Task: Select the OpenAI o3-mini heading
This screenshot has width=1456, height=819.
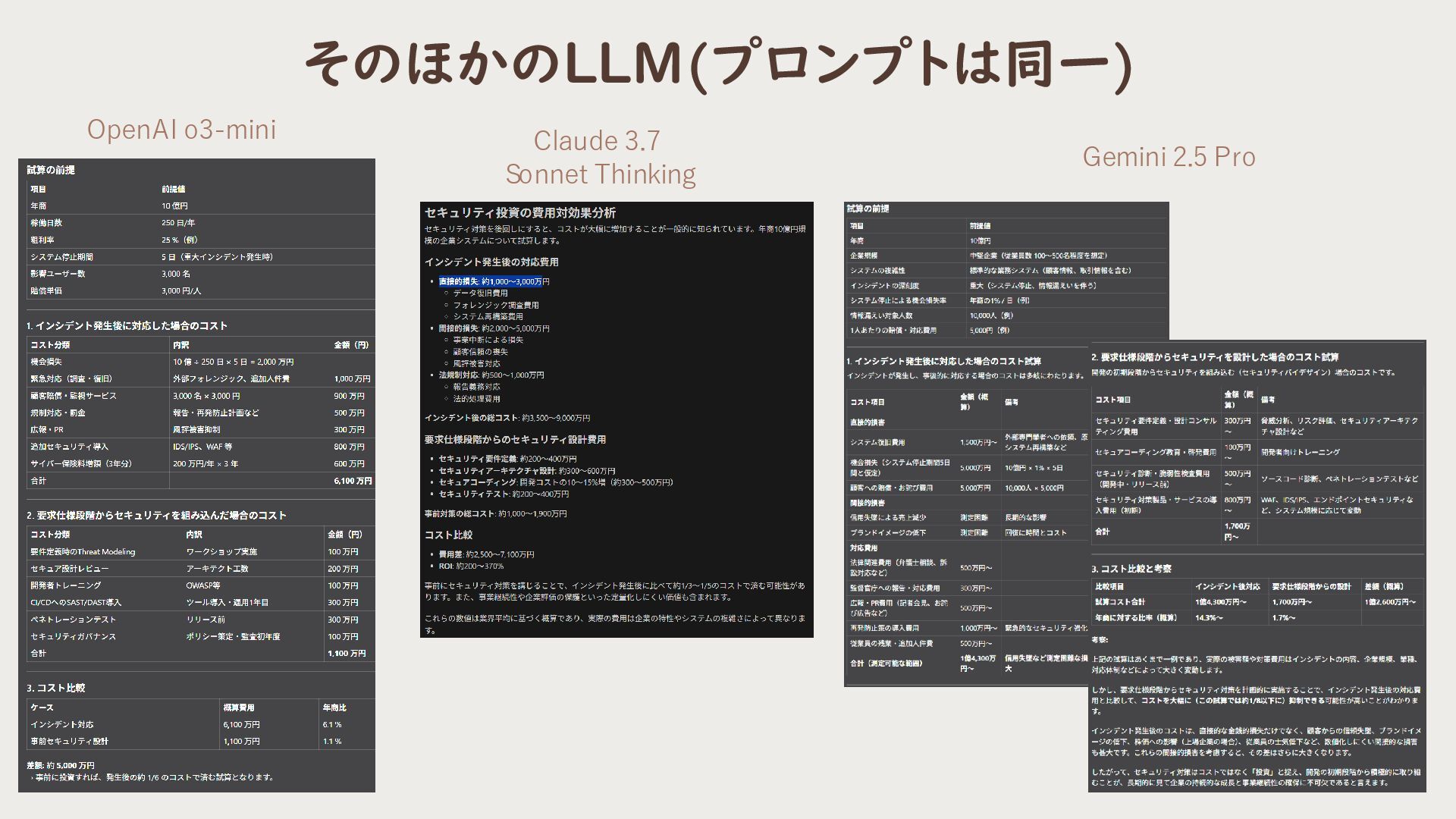Action: 181,130
